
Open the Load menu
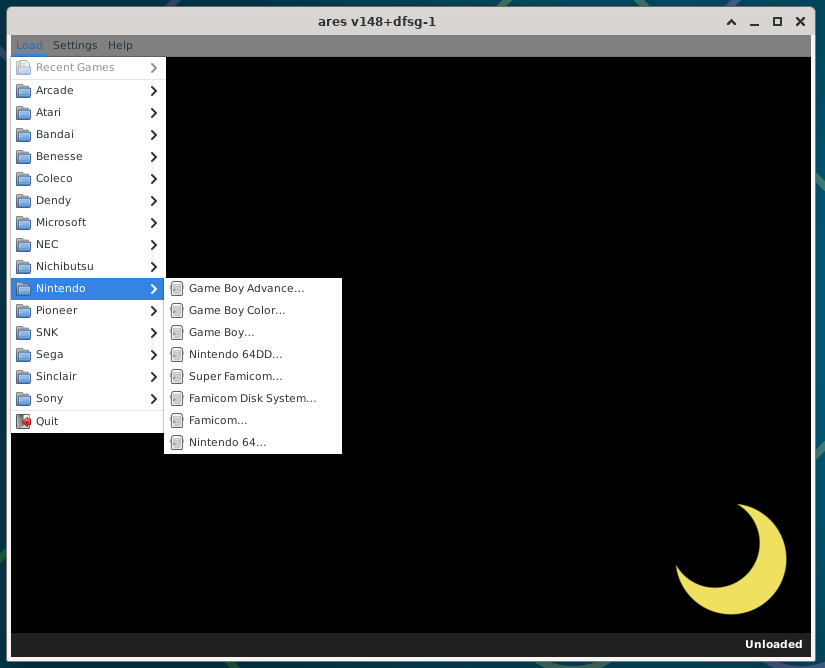coord(29,45)
